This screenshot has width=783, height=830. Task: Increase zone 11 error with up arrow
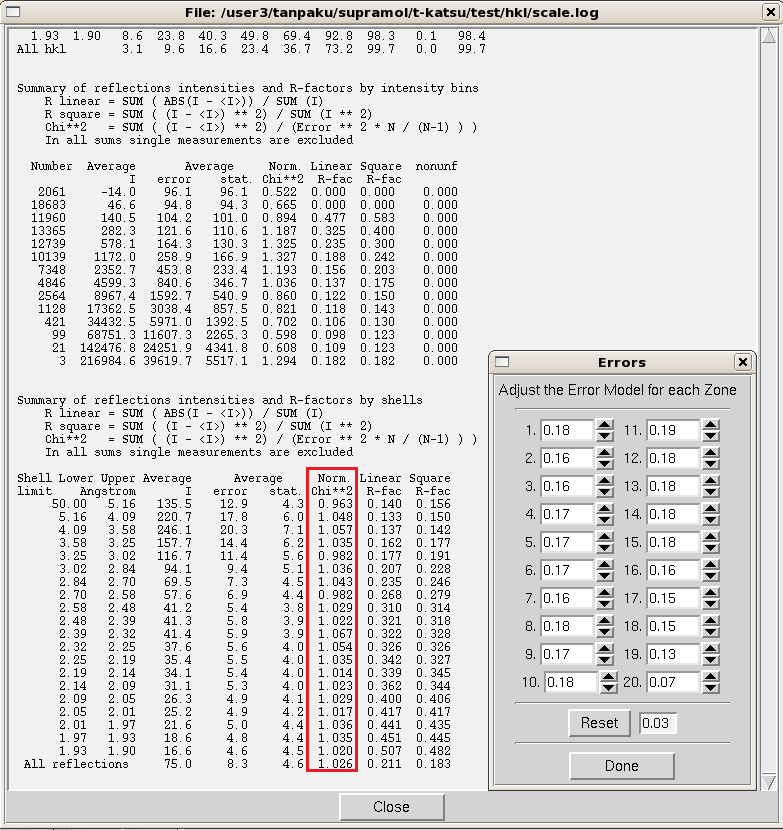point(711,425)
